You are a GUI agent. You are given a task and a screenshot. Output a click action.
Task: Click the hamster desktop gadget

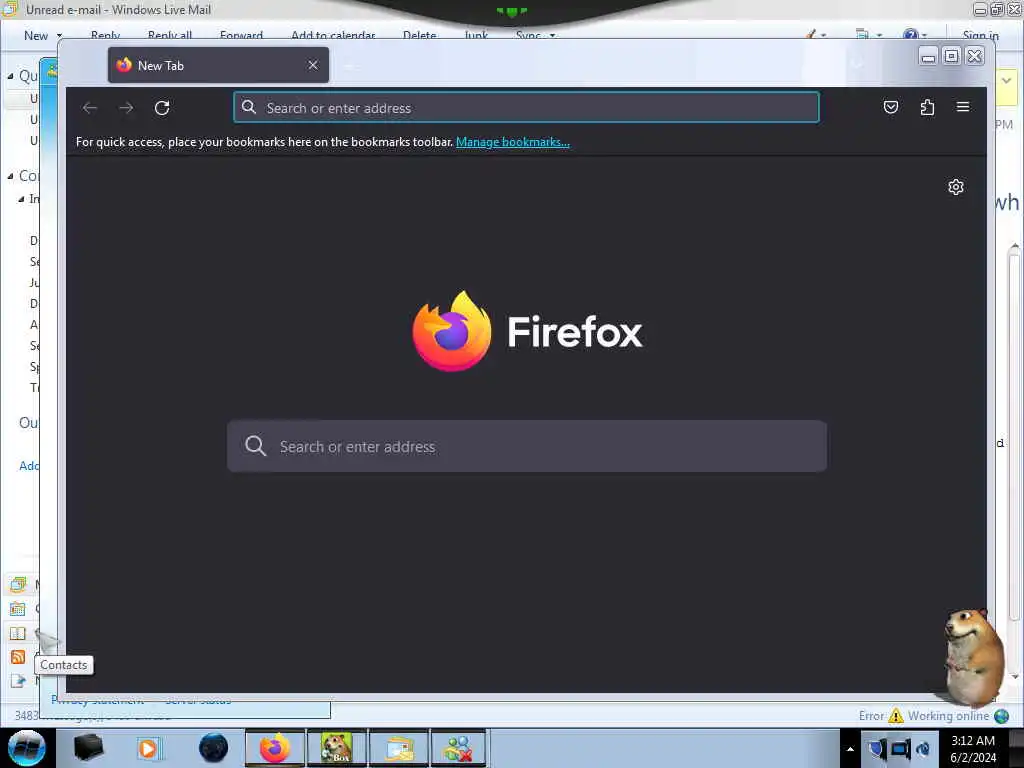coord(974,656)
